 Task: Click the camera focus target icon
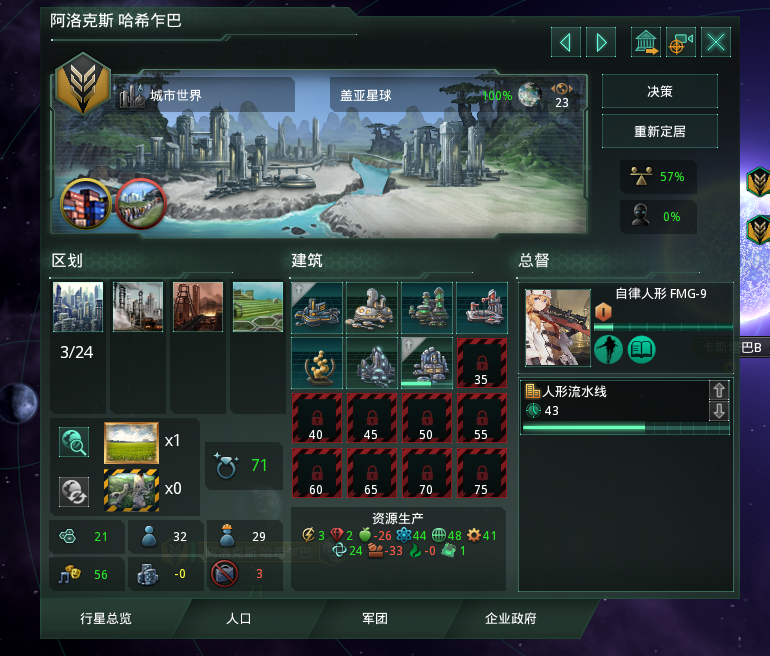[x=681, y=42]
